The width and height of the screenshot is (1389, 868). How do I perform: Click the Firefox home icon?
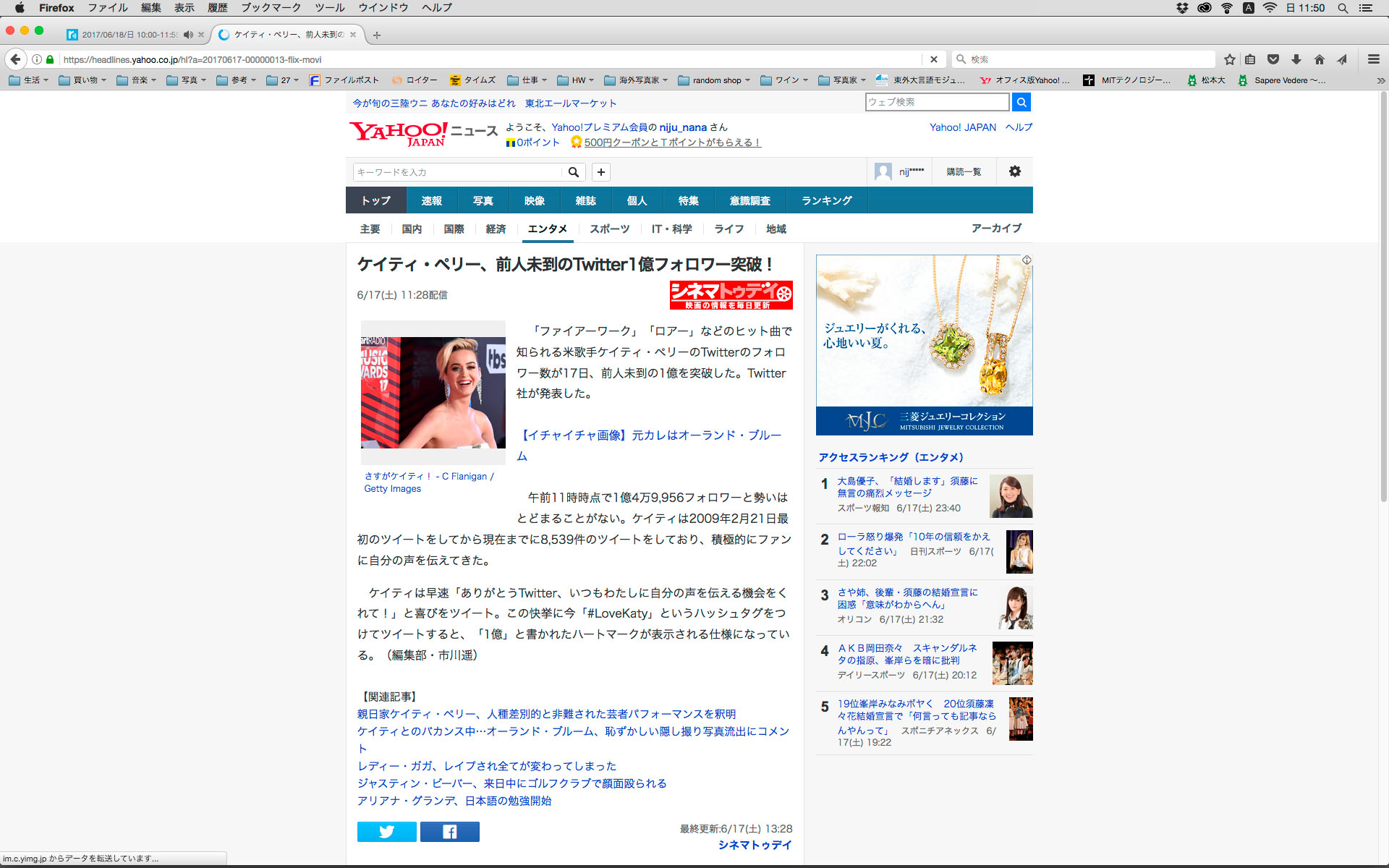coord(1319,59)
